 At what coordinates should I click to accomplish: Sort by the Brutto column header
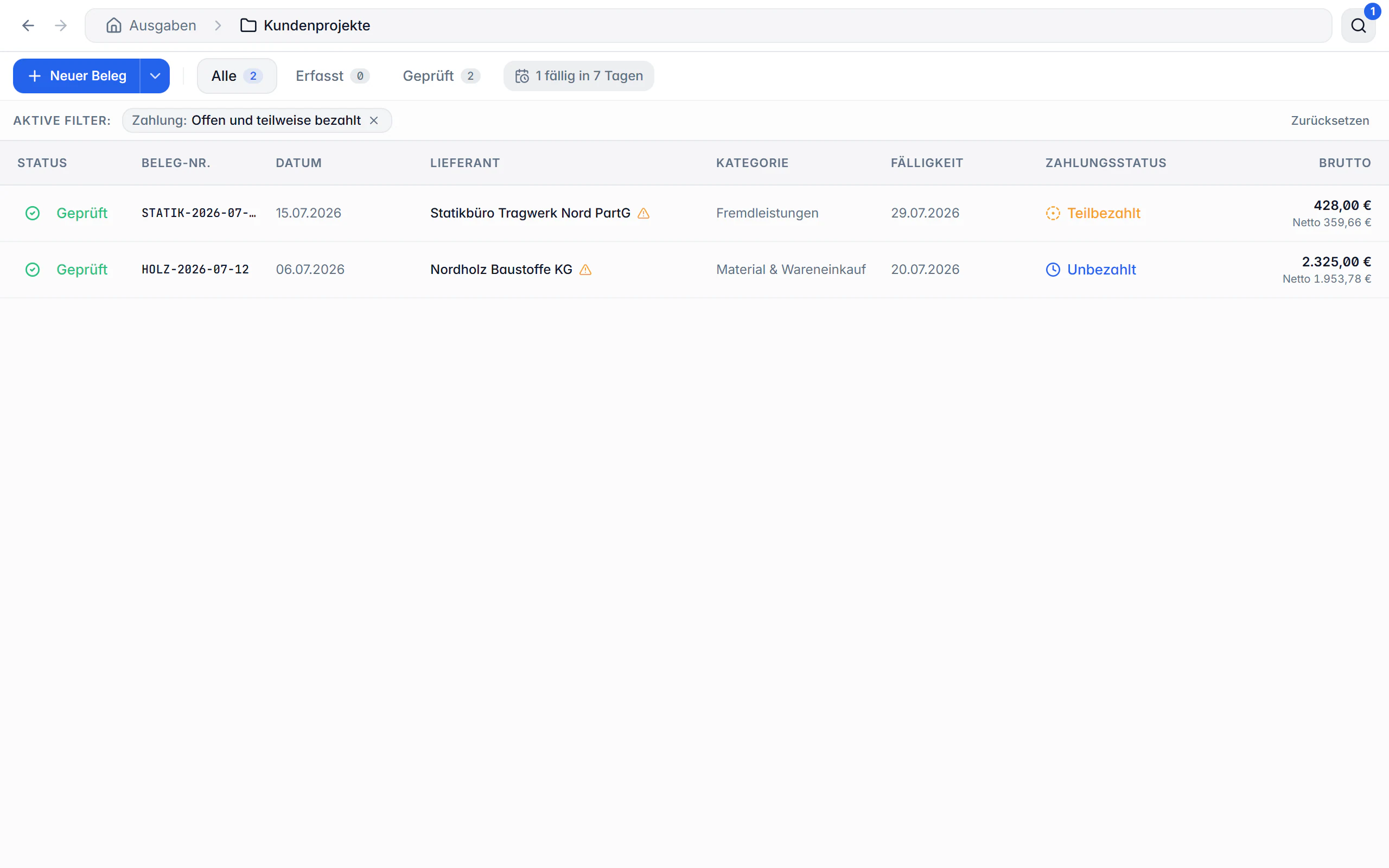[x=1344, y=163]
